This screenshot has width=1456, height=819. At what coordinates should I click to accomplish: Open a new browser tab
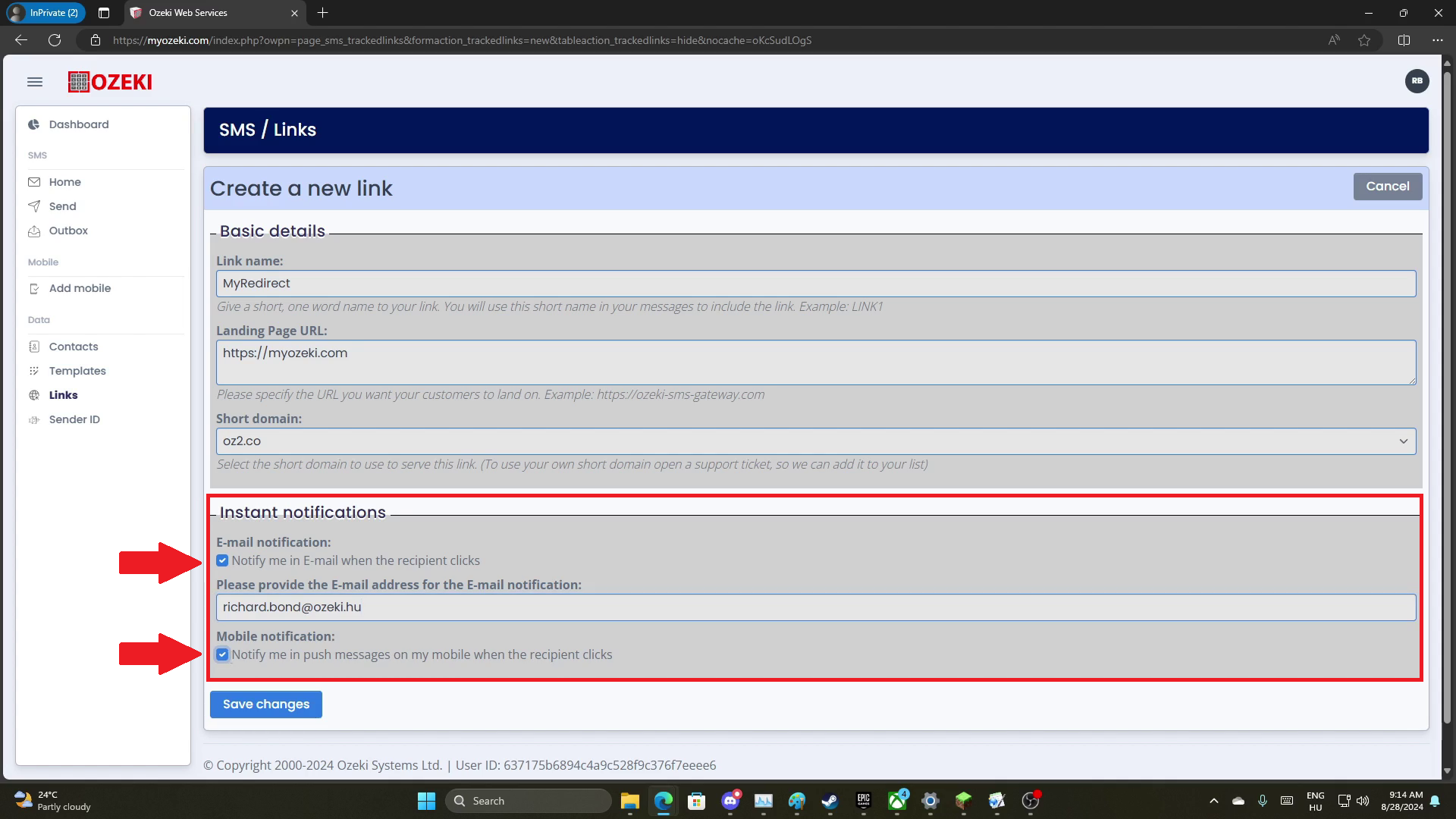point(322,13)
